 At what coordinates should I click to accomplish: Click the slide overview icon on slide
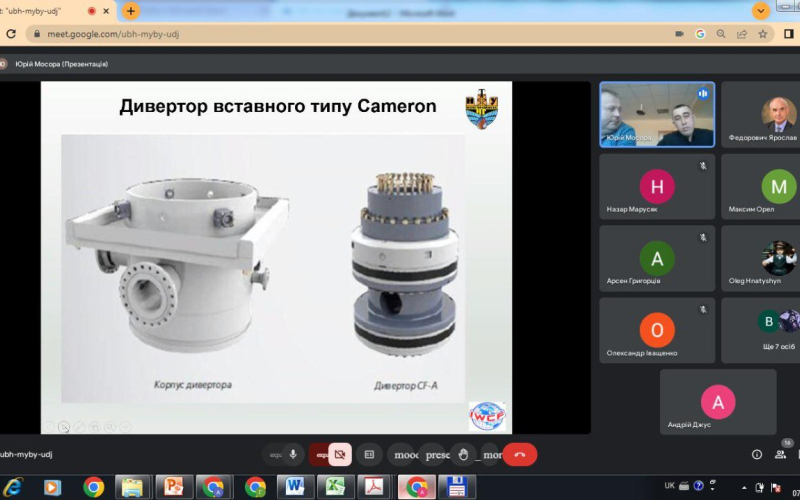tap(94, 427)
